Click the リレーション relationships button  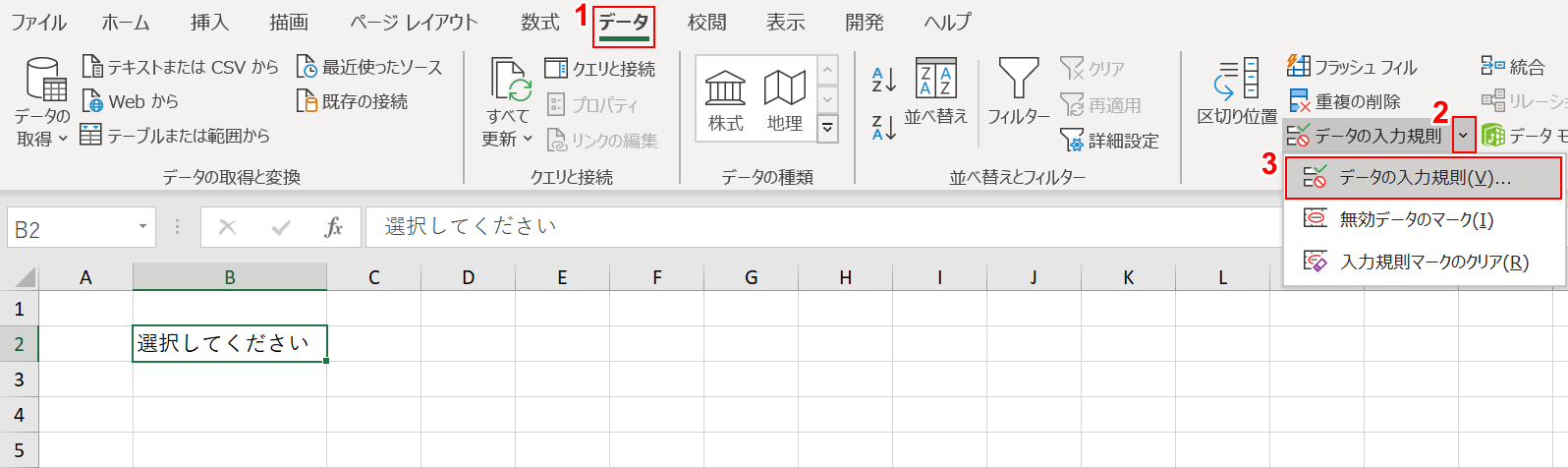[1524, 101]
